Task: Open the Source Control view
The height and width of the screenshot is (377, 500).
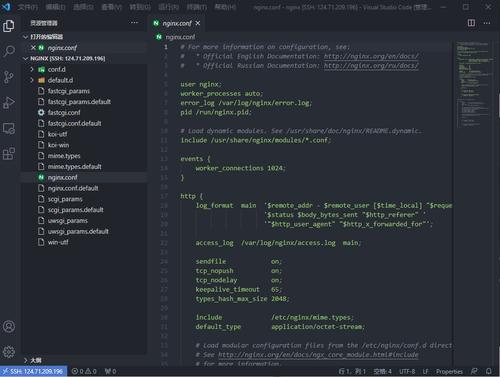Action: pyautogui.click(x=9, y=77)
